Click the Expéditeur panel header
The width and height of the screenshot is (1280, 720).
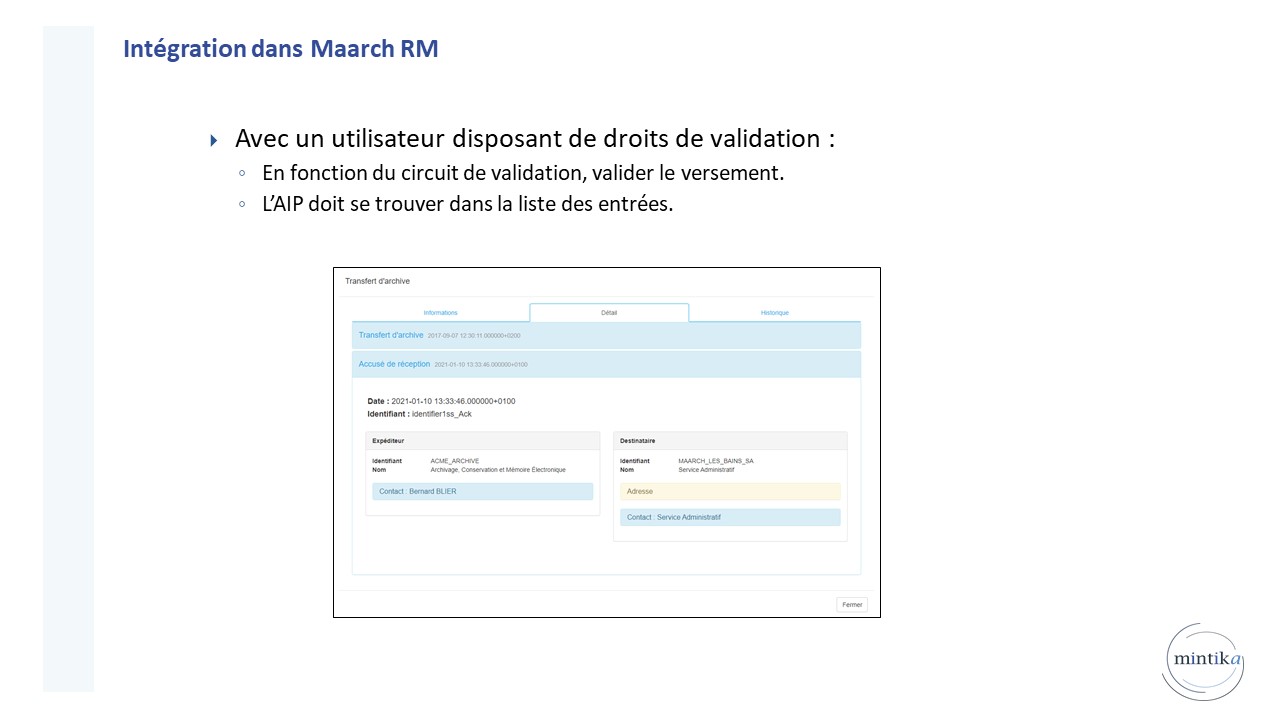[482, 440]
